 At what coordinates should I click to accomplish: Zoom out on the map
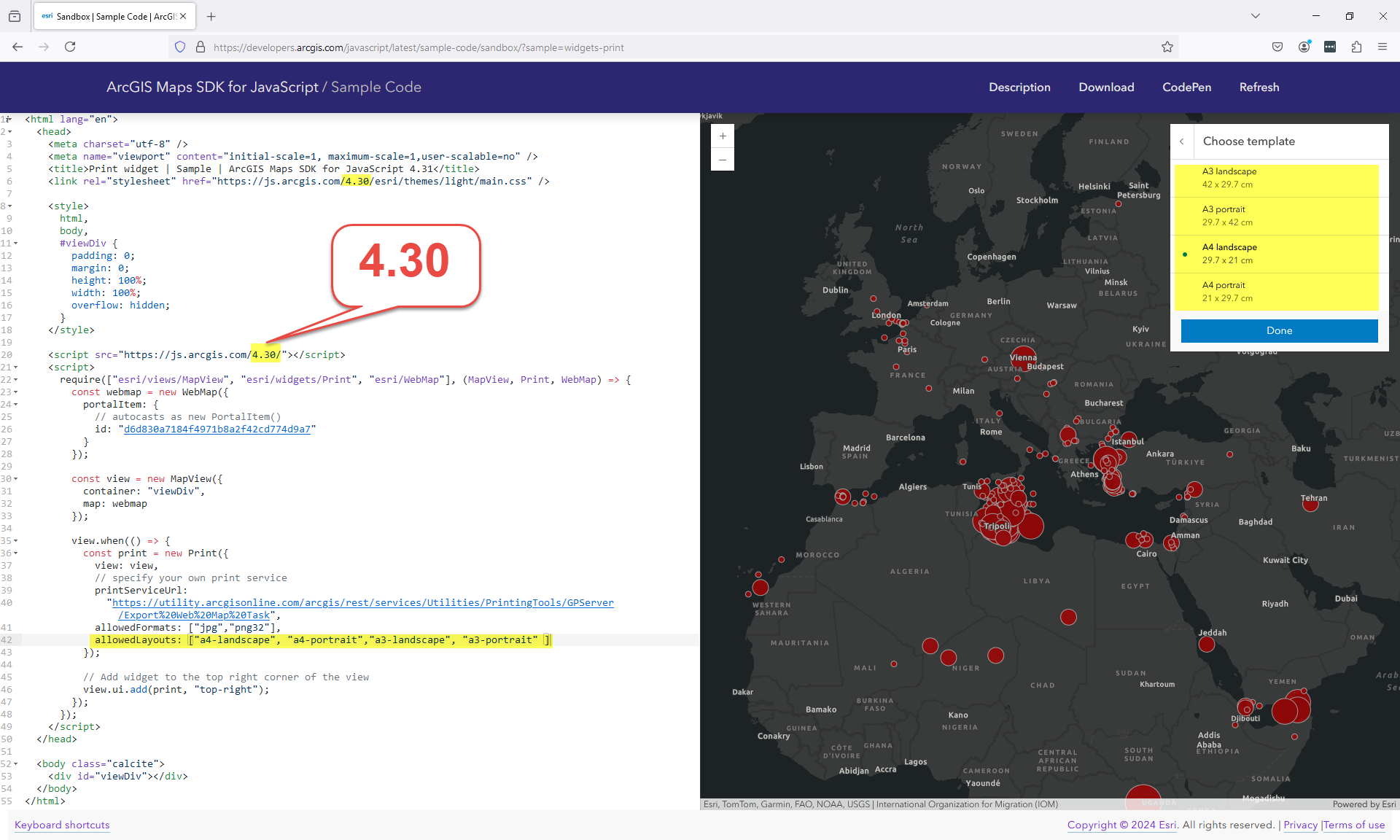click(x=723, y=160)
